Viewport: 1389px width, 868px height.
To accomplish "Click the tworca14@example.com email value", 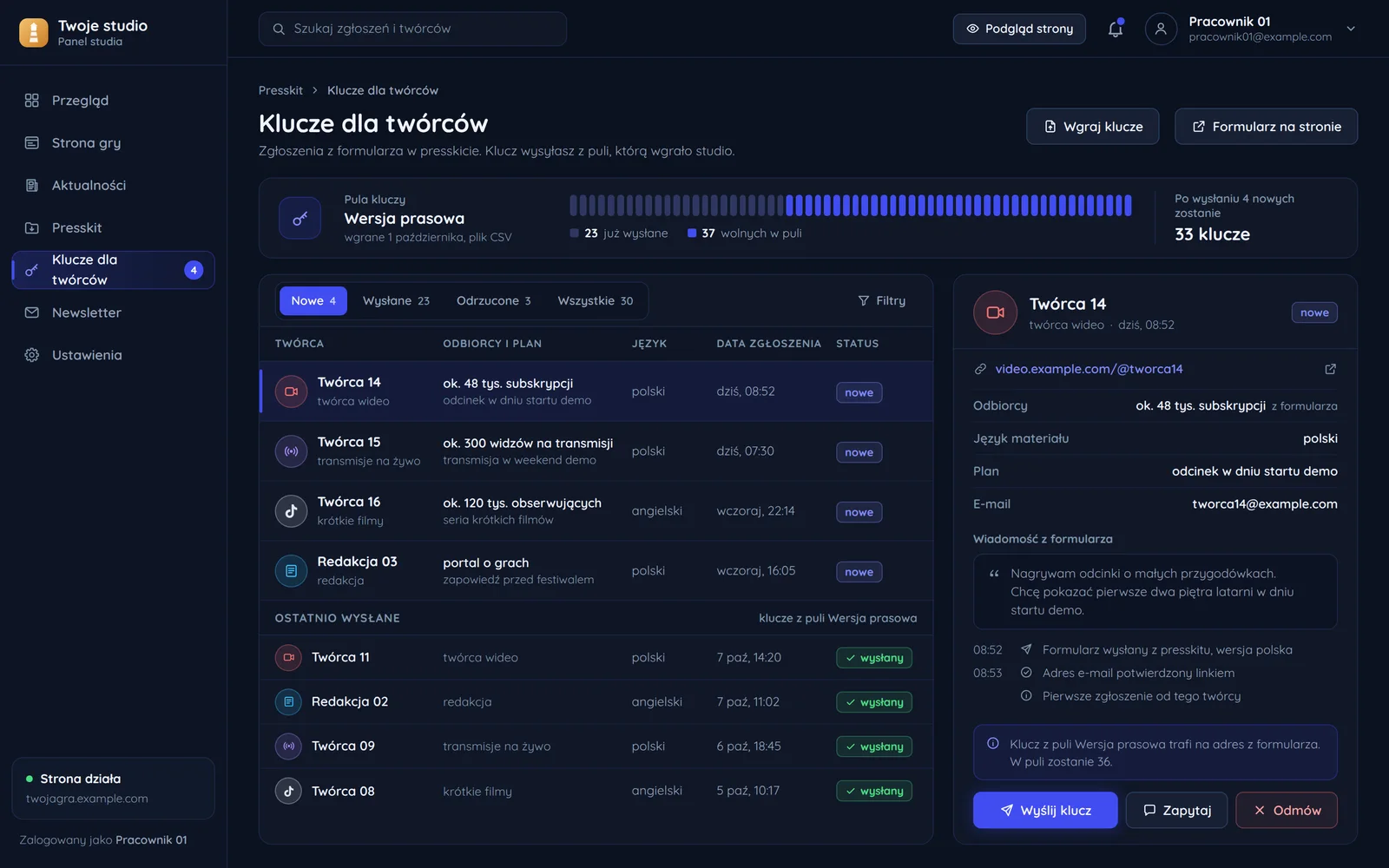I will click(1265, 504).
